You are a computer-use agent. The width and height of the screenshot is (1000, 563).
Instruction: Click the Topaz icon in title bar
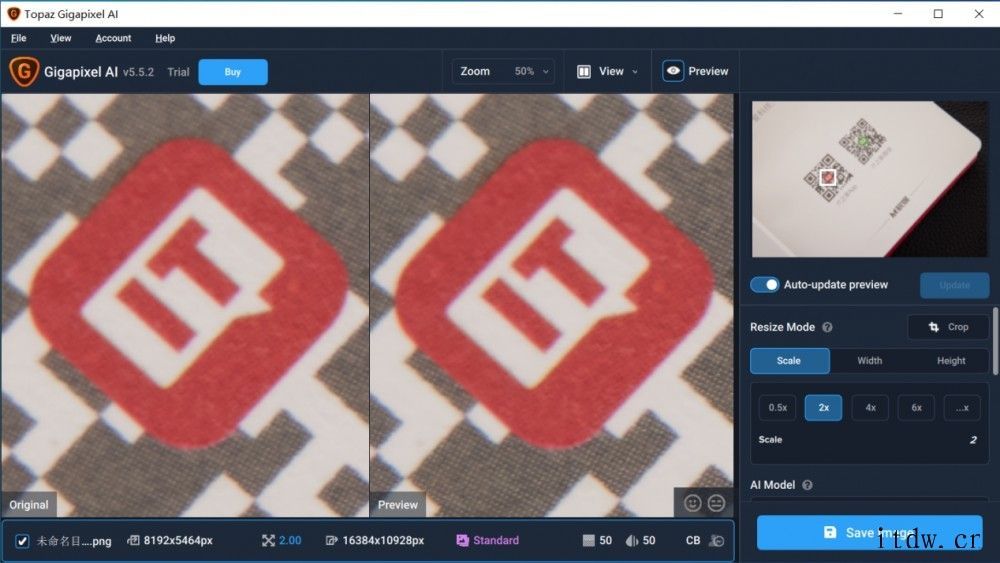[13, 13]
